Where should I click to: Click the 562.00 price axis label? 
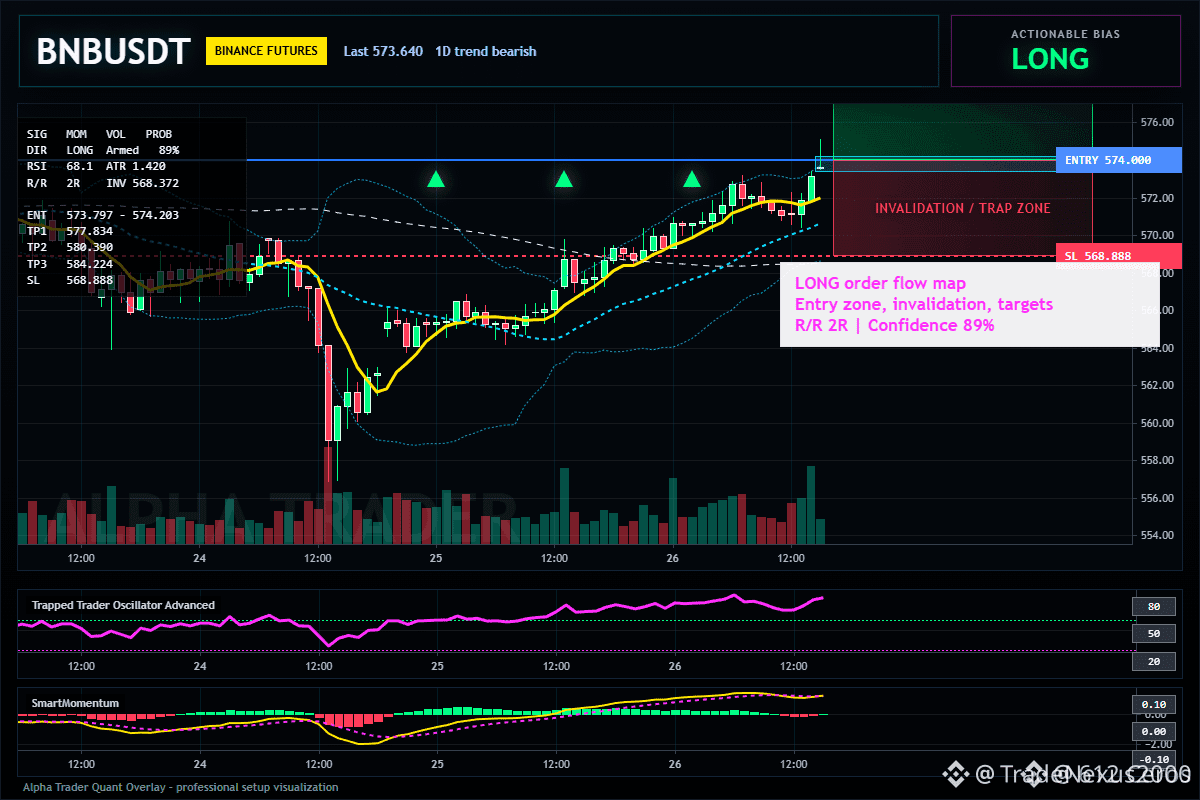[1157, 385]
